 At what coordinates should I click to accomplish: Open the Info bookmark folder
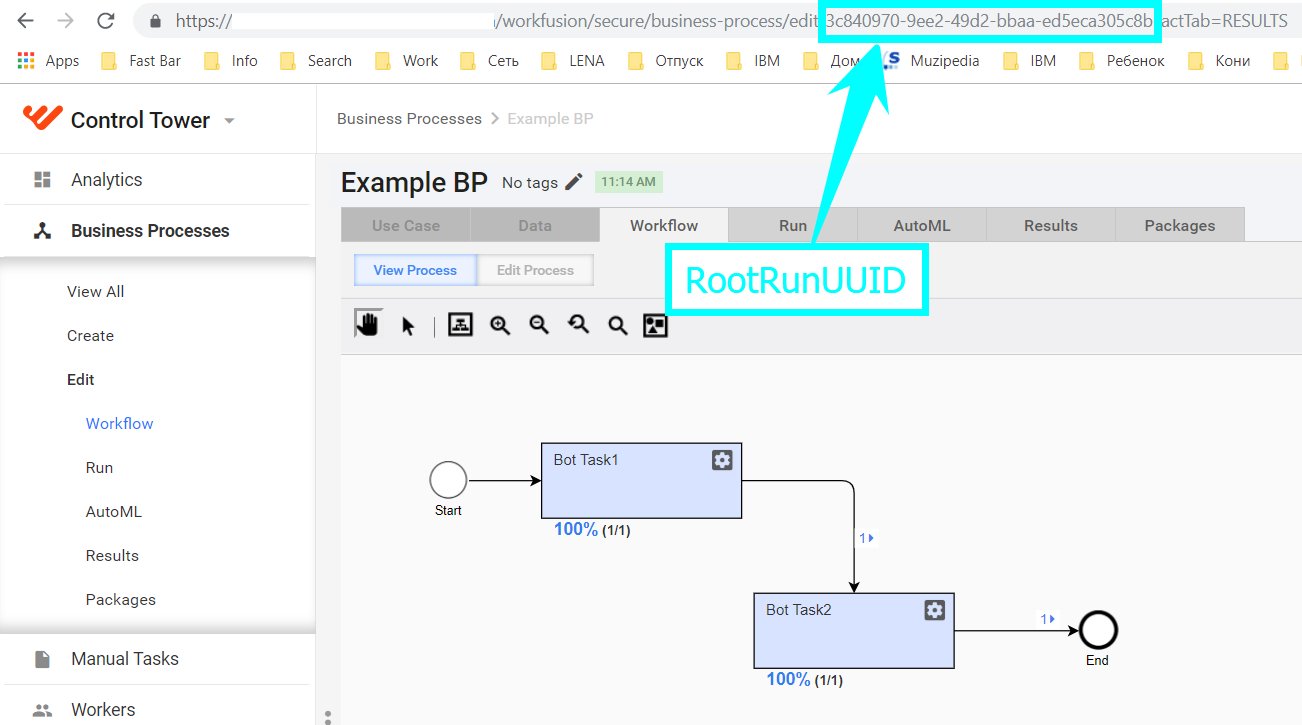230,61
